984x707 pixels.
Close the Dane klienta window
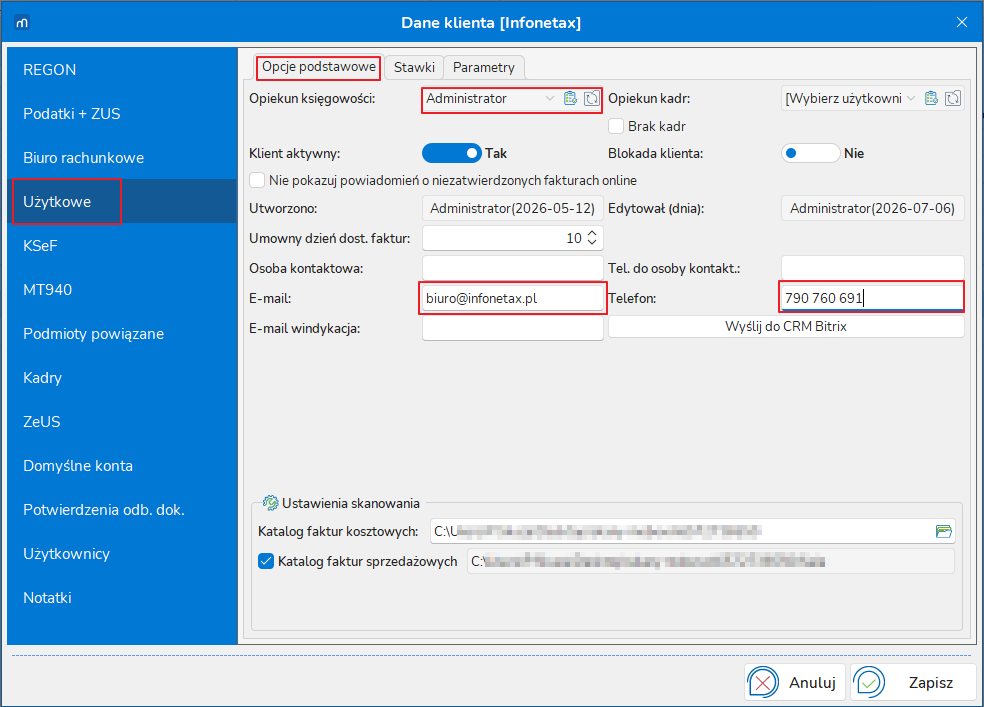coord(961,23)
